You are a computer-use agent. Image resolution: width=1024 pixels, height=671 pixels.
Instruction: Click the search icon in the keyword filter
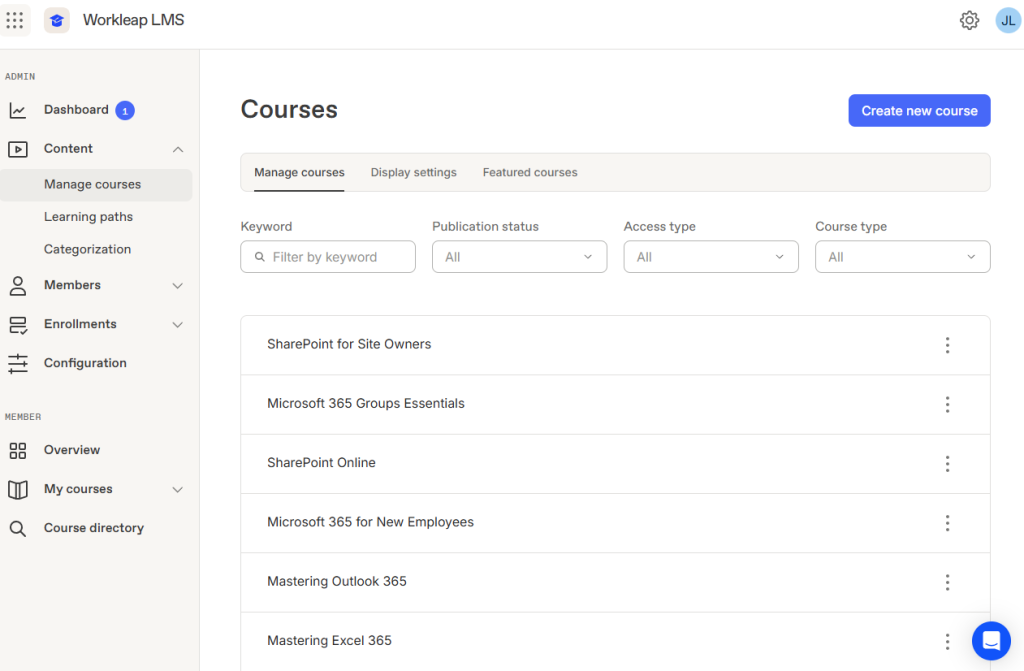coord(259,257)
